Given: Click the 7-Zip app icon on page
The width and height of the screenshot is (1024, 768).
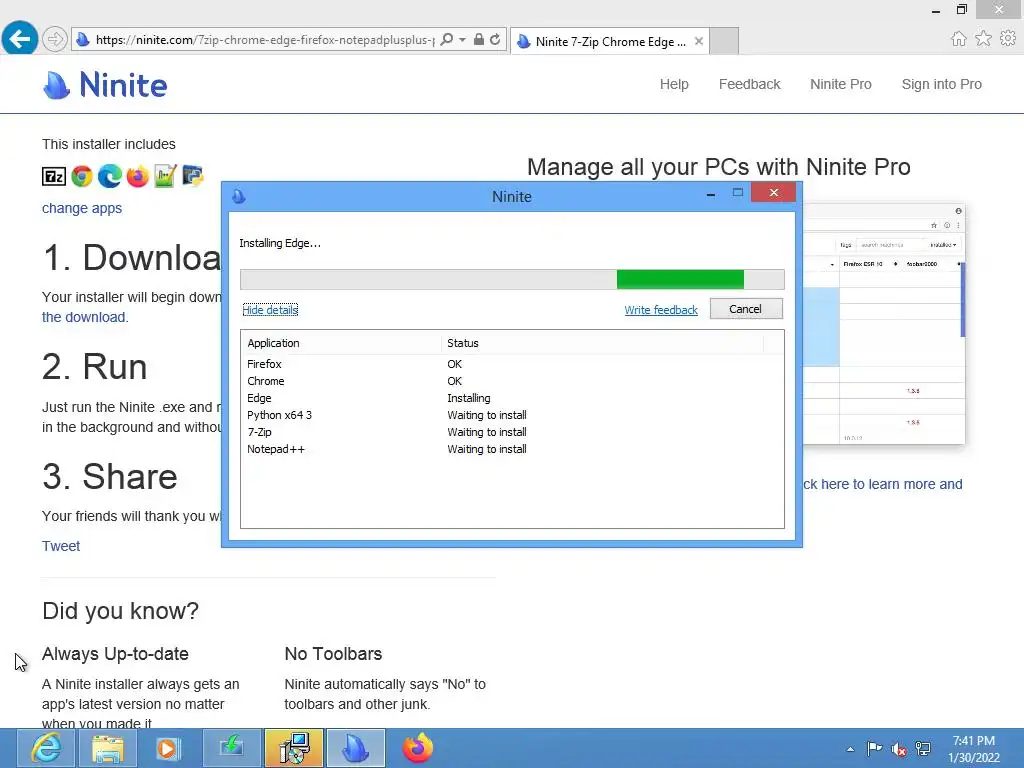Looking at the screenshot, I should [x=54, y=176].
